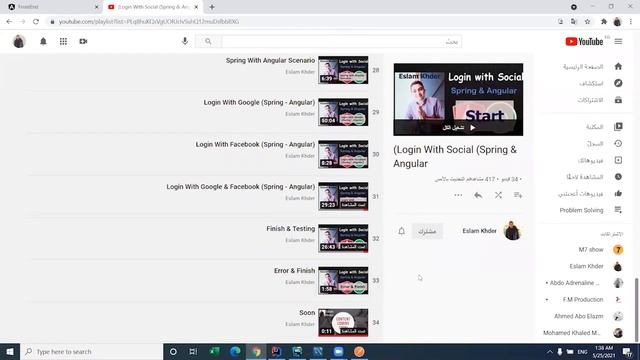
Task: Open the Eslam Khder channel avatar
Action: coord(512,231)
